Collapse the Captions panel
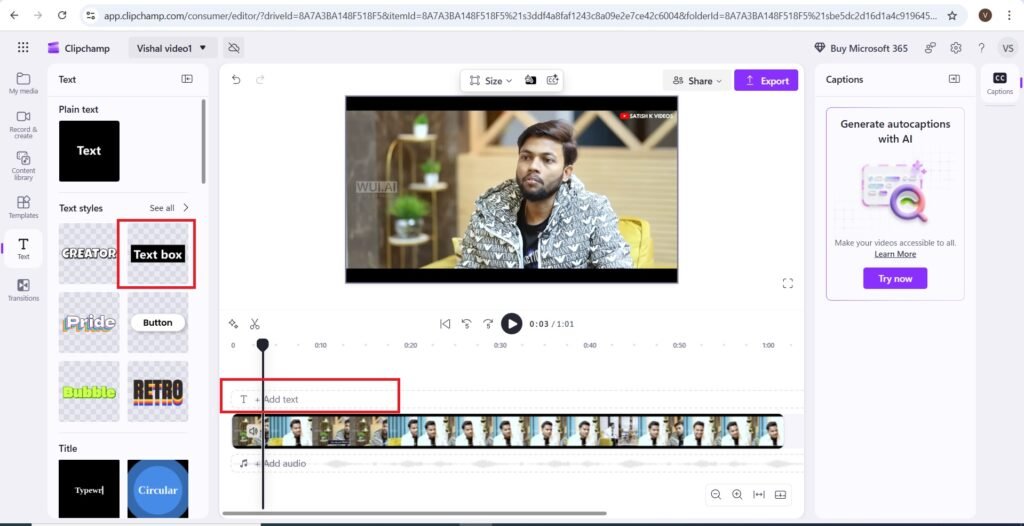Image resolution: width=1024 pixels, height=526 pixels. pos(954,79)
